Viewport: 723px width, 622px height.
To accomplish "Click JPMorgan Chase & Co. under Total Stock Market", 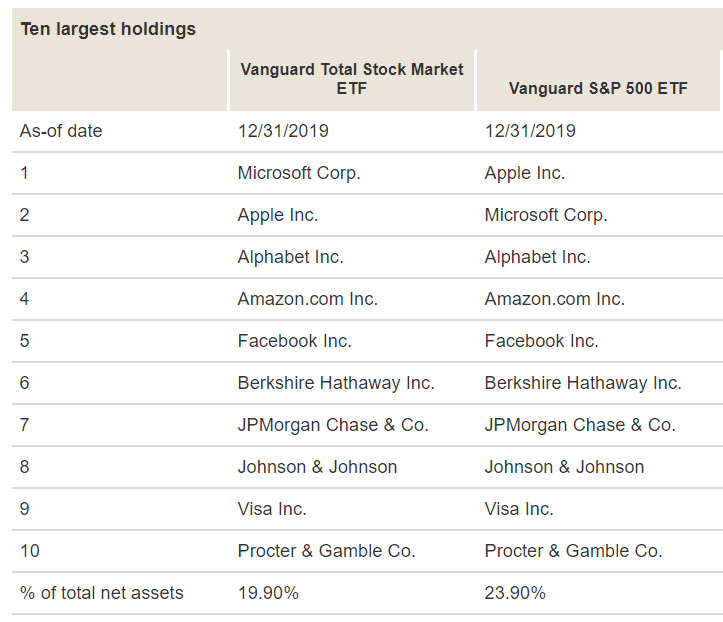I will (x=333, y=425).
